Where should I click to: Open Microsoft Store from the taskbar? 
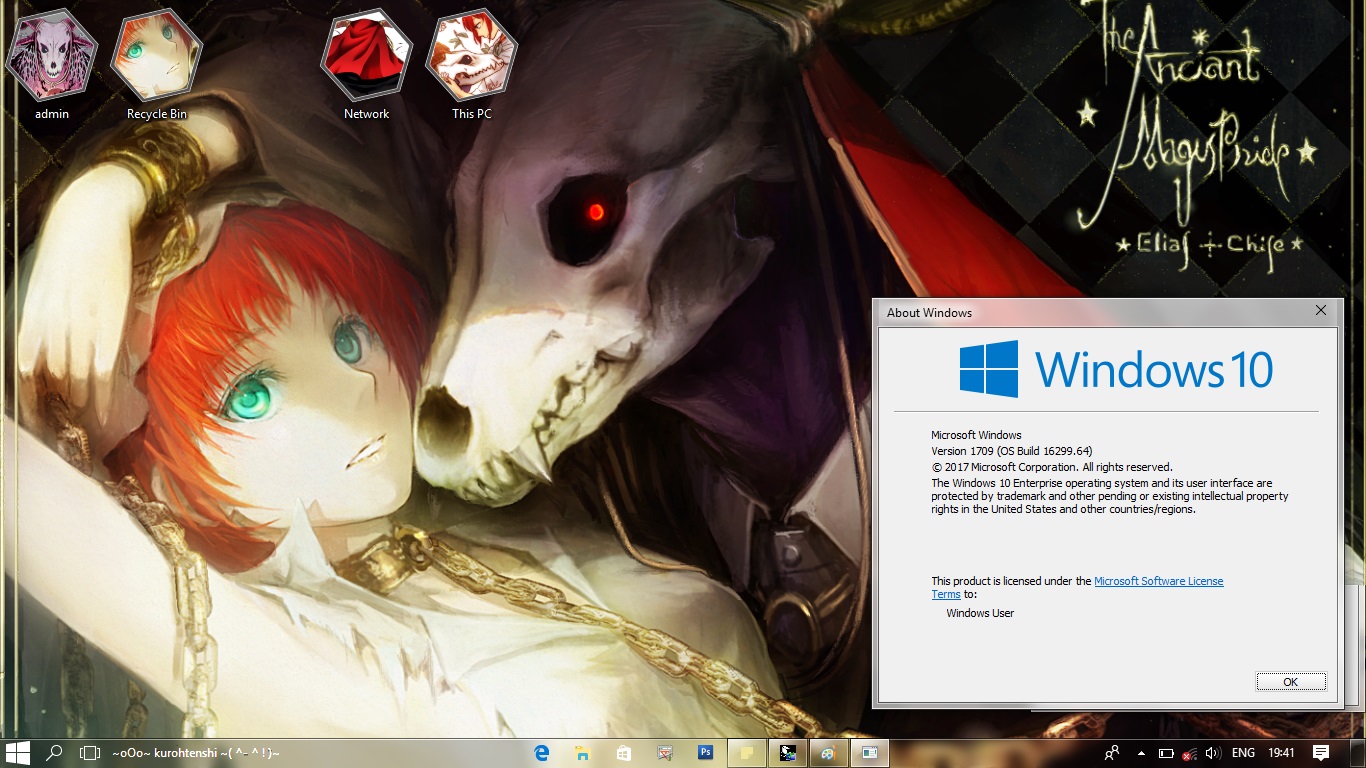tap(624, 753)
